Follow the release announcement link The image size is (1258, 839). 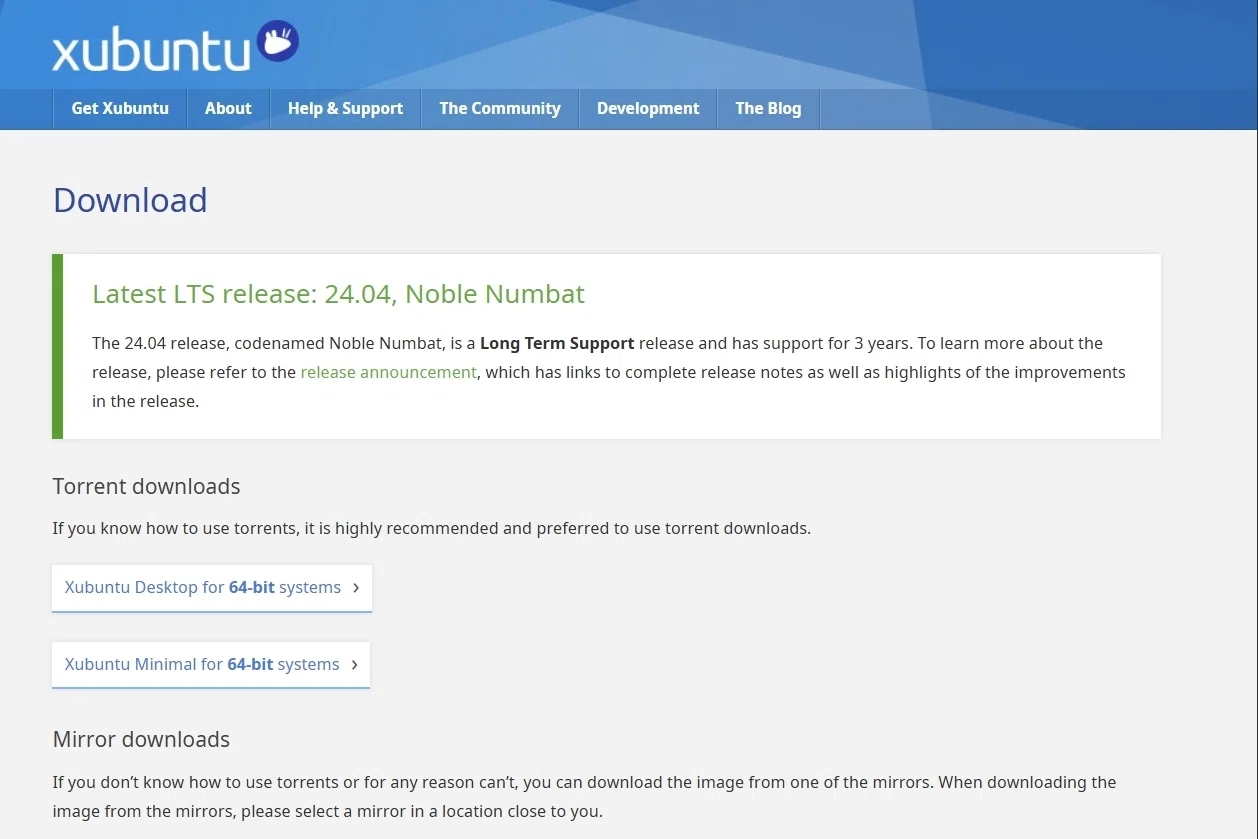coord(388,372)
